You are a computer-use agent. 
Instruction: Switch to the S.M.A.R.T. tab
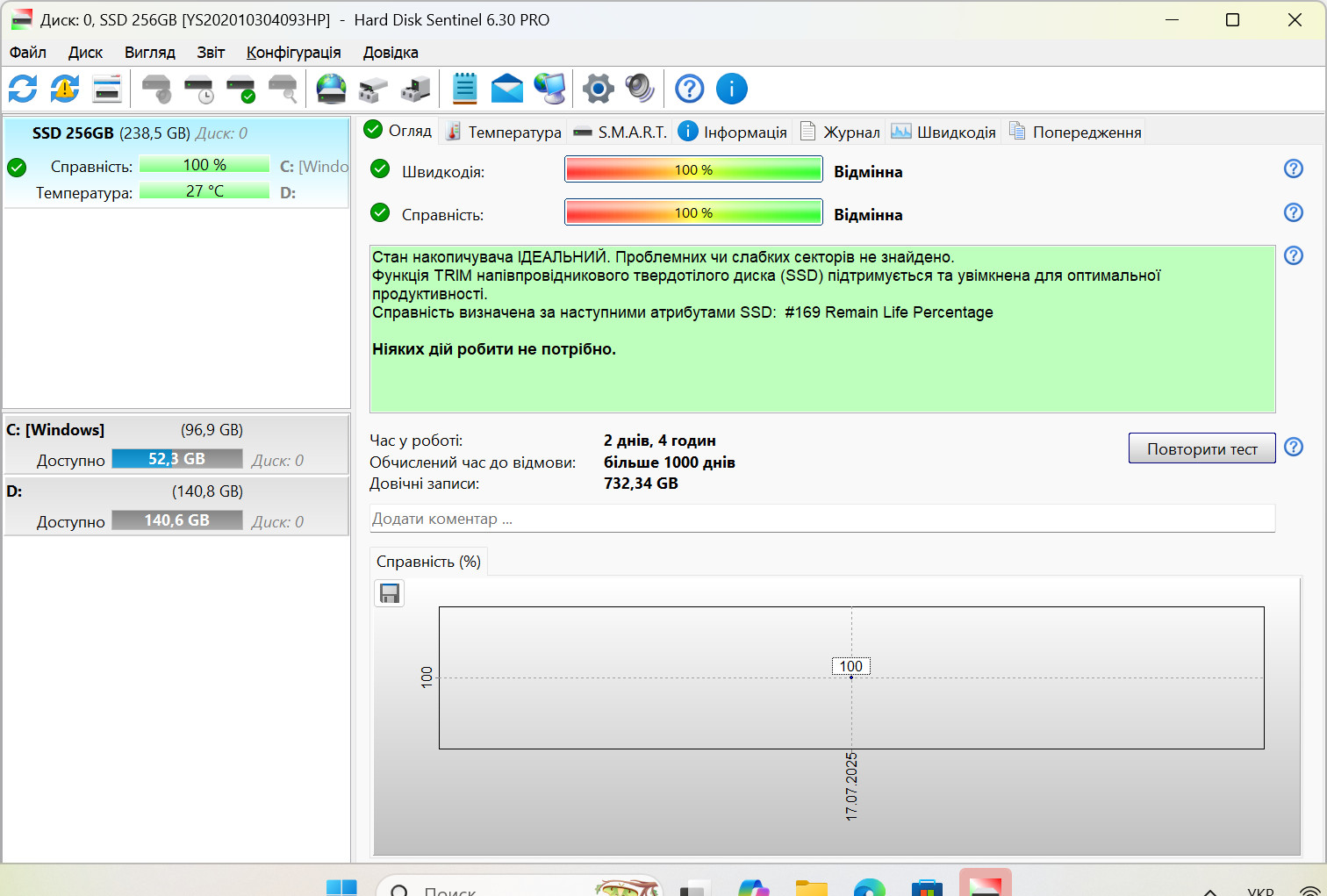point(620,133)
